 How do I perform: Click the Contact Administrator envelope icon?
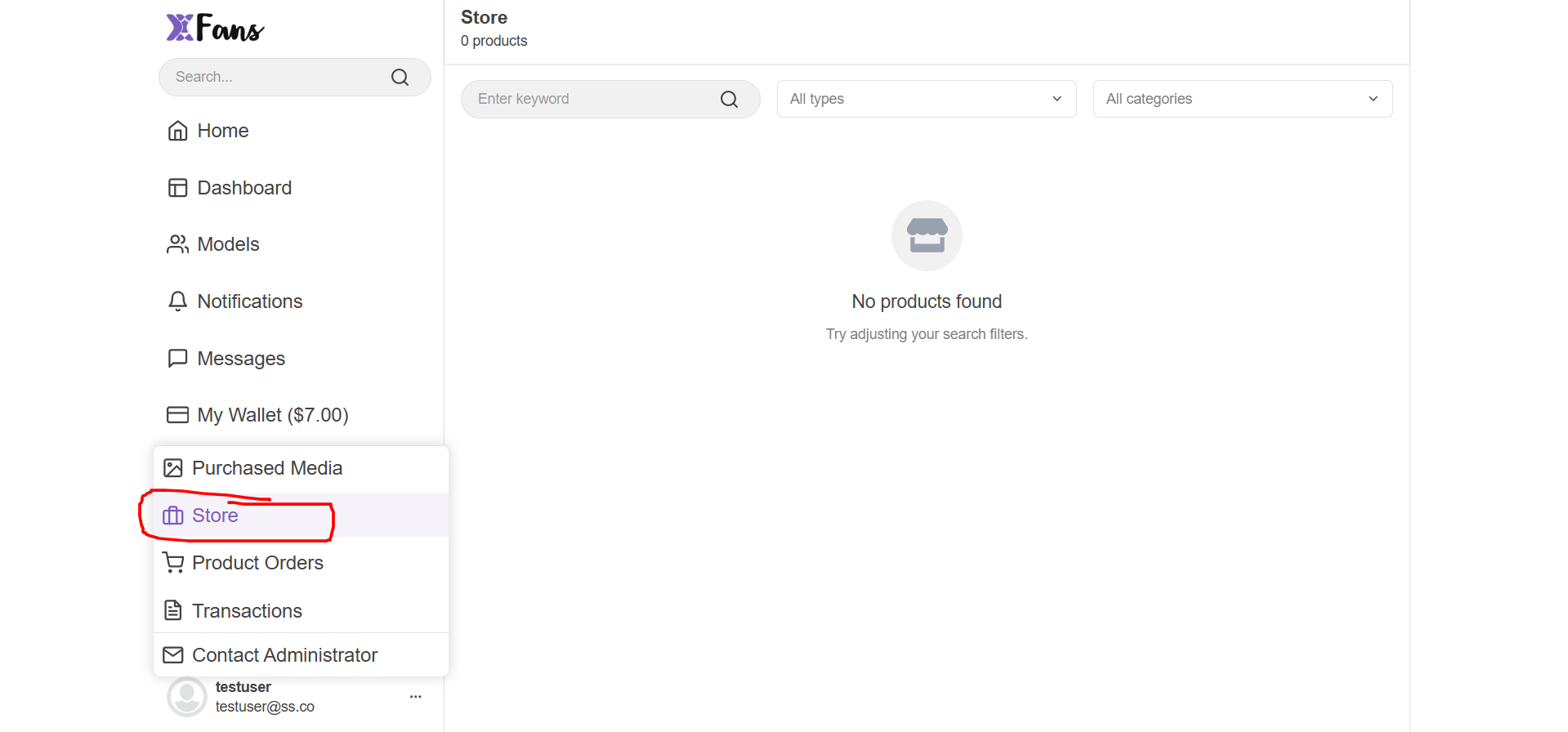173,655
